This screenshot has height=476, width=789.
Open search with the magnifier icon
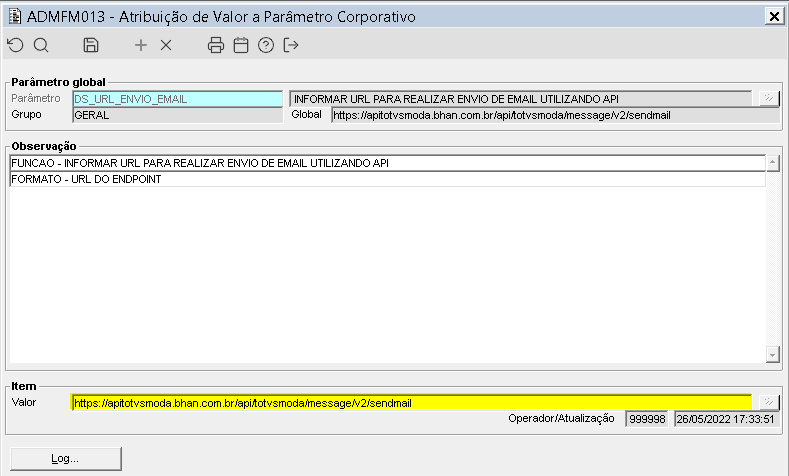click(41, 45)
